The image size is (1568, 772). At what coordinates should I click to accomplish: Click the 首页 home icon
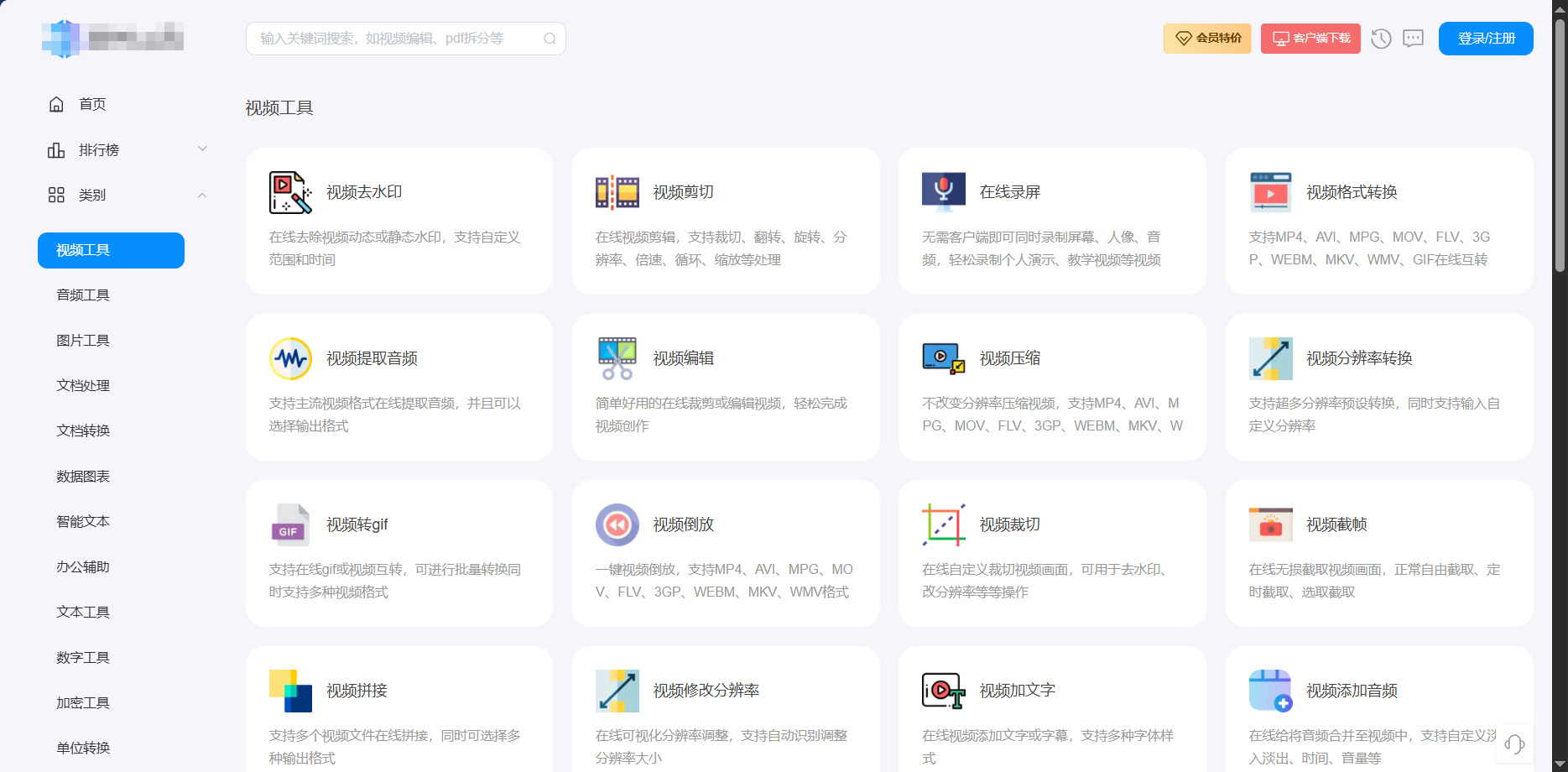[56, 104]
